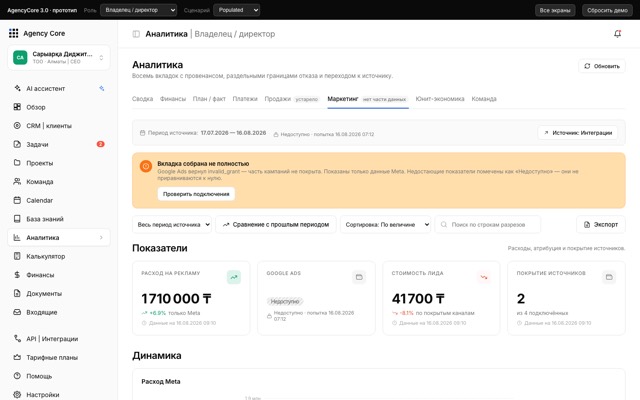Open the Сценарий dropdown Populated
The image size is (640, 400).
pyautogui.click(x=237, y=10)
